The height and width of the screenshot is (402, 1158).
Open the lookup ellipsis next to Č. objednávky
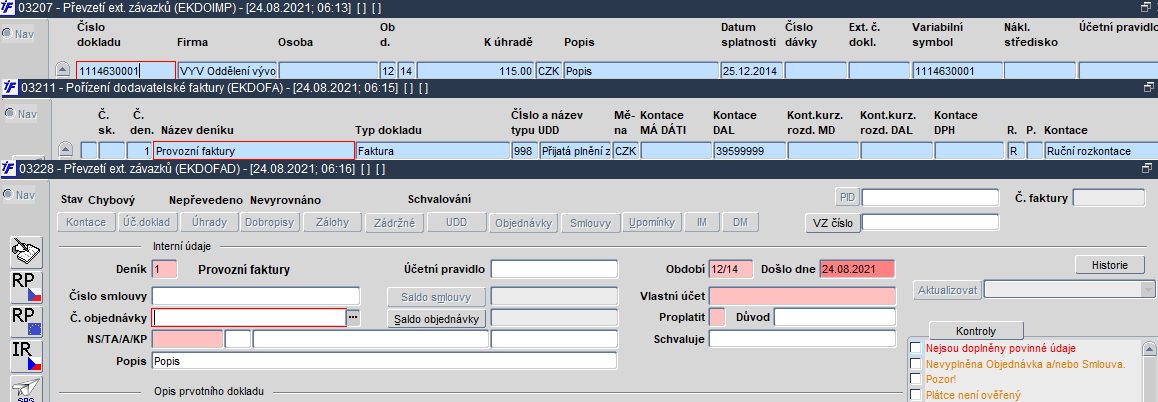(x=353, y=318)
